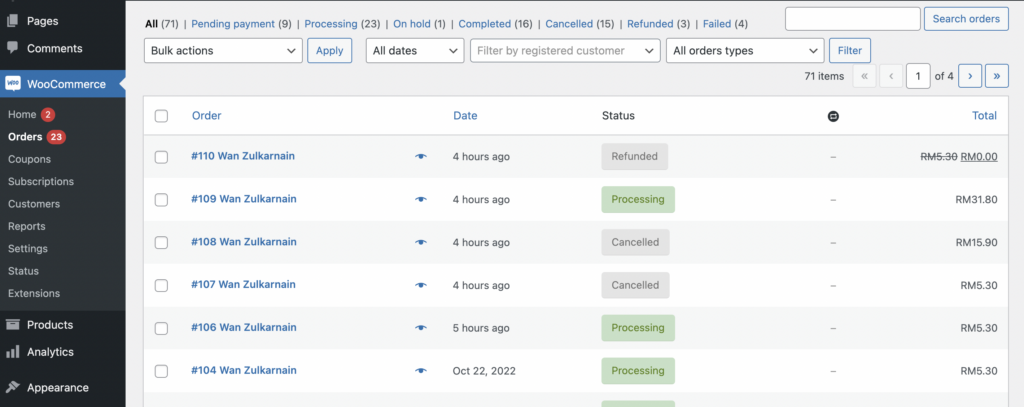Screen dimensions: 1024x407
Task: Click the Analytics bar chart icon
Action: pyautogui.click(x=12, y=352)
